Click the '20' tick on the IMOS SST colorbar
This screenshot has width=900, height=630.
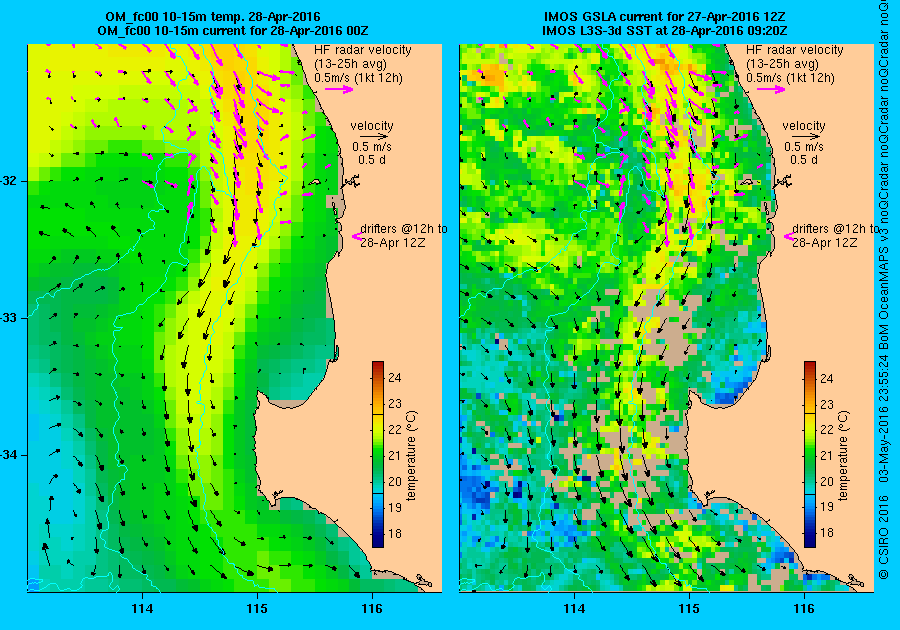pos(826,482)
